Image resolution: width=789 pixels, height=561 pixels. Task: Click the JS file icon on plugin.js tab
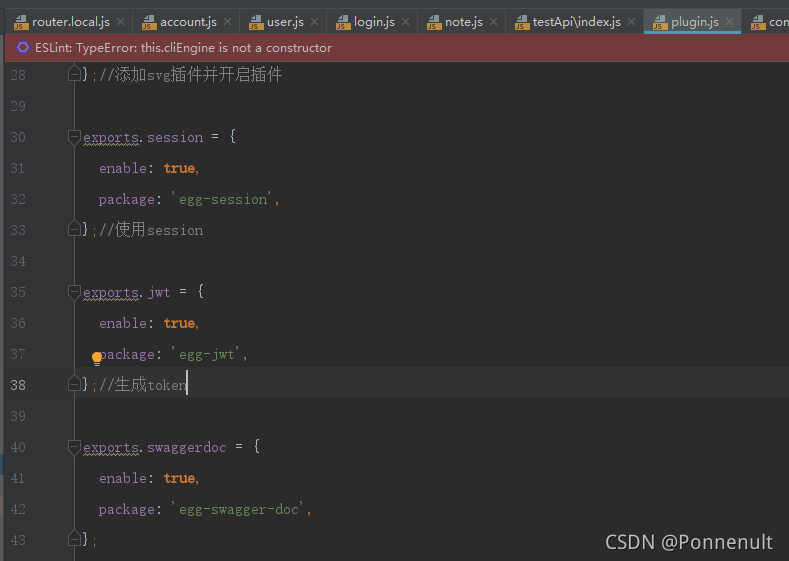(660, 23)
